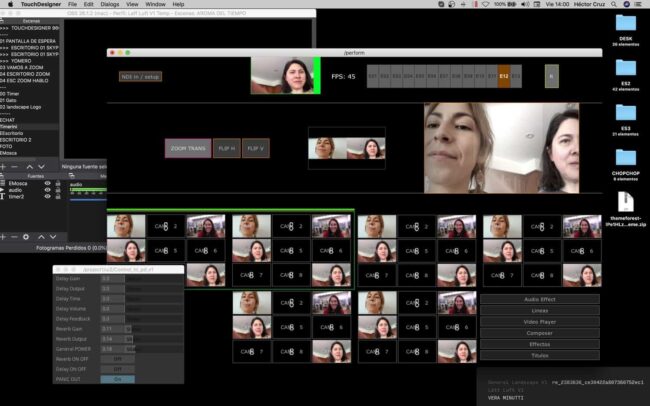Open the CHOPCHOP folder on the desktop
Viewport: 650px width, 406px height.
(625, 158)
